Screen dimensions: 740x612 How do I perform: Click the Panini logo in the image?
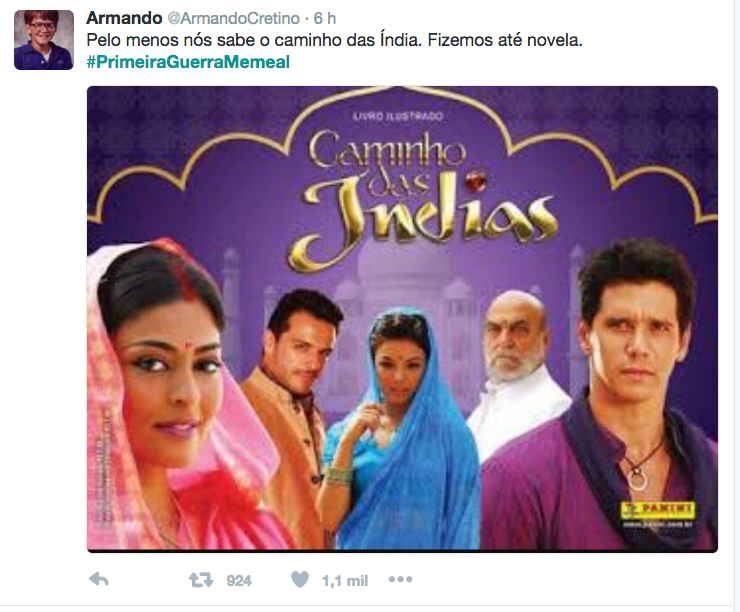[x=658, y=509]
